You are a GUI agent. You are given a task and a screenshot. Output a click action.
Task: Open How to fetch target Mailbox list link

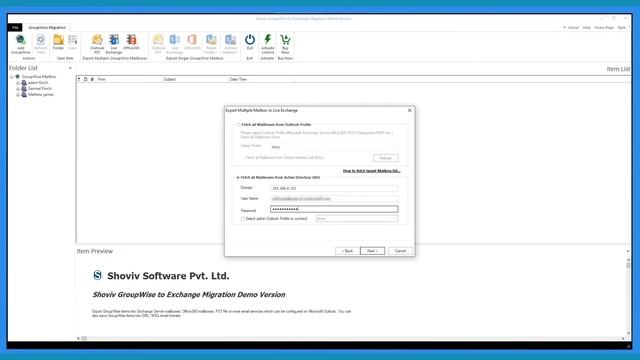(x=371, y=171)
